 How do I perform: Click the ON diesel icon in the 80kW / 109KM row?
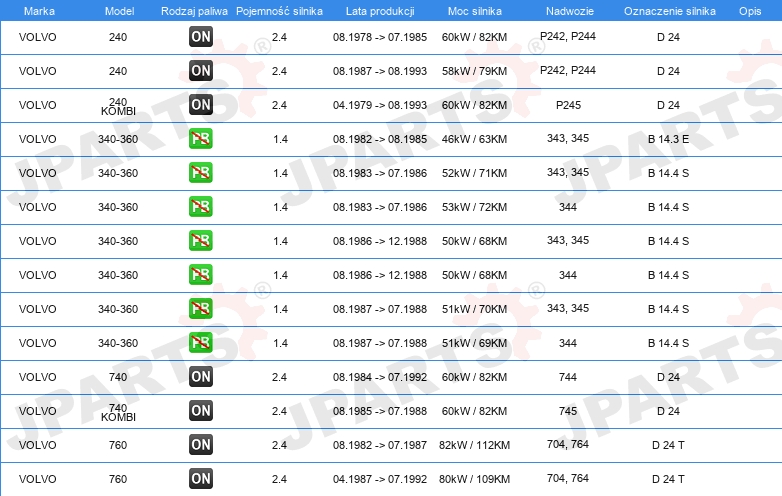(201, 479)
